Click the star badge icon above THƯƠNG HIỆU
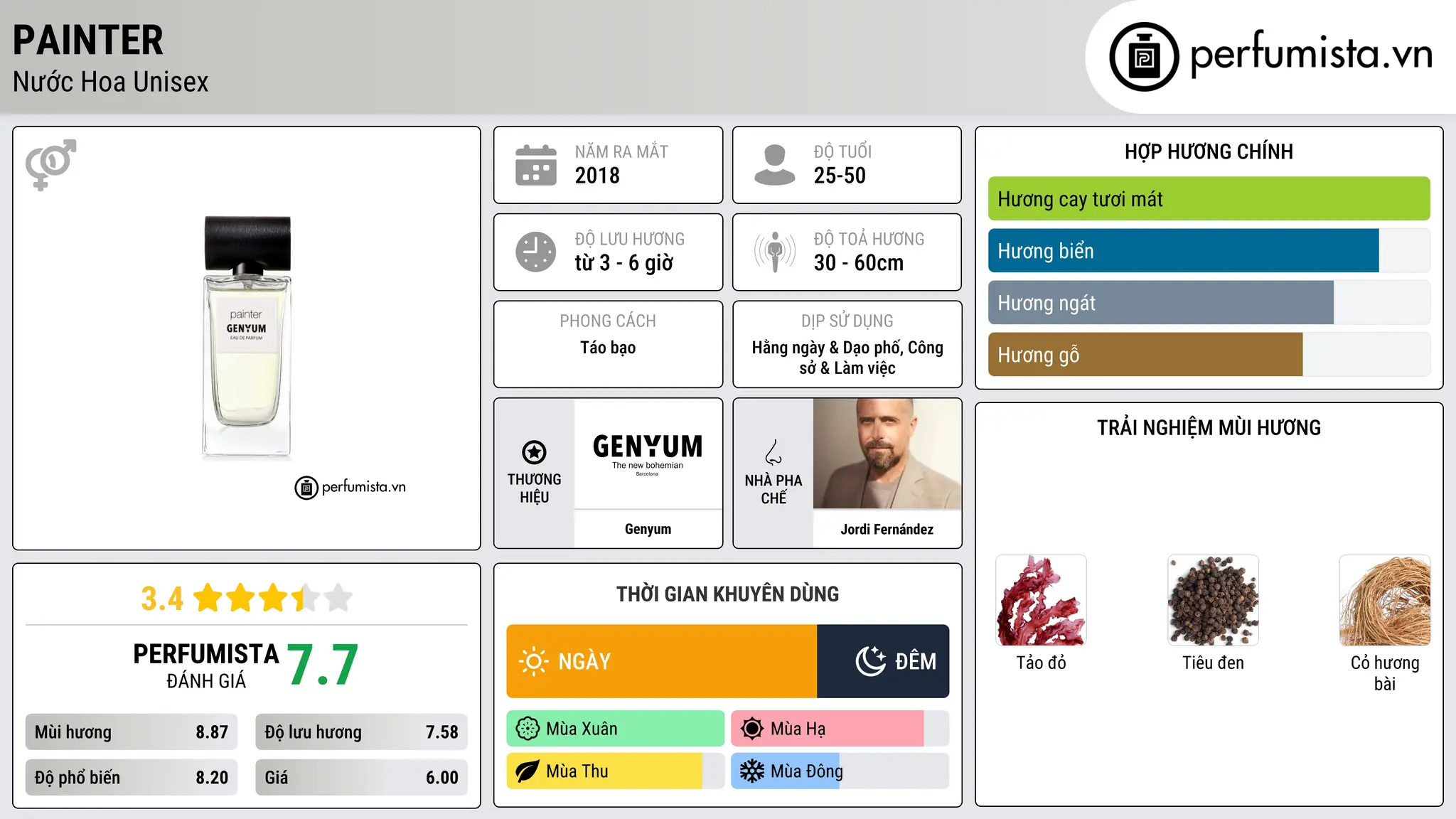Screen dimensions: 1456x819 (534, 452)
